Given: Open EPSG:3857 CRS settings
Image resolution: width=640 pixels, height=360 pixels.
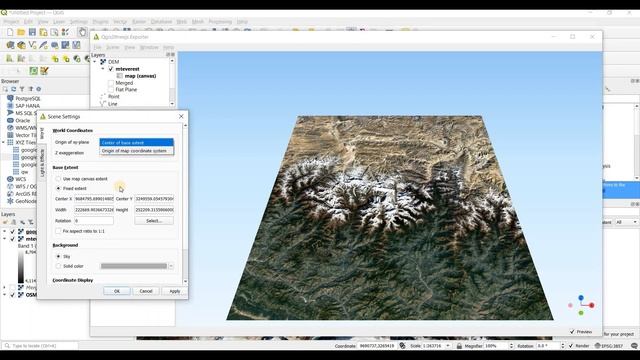Looking at the screenshot, I should click(609, 346).
